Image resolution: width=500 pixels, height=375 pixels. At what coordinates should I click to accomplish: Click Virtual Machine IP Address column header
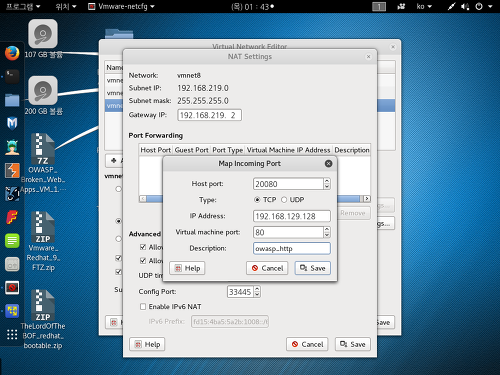(x=289, y=150)
